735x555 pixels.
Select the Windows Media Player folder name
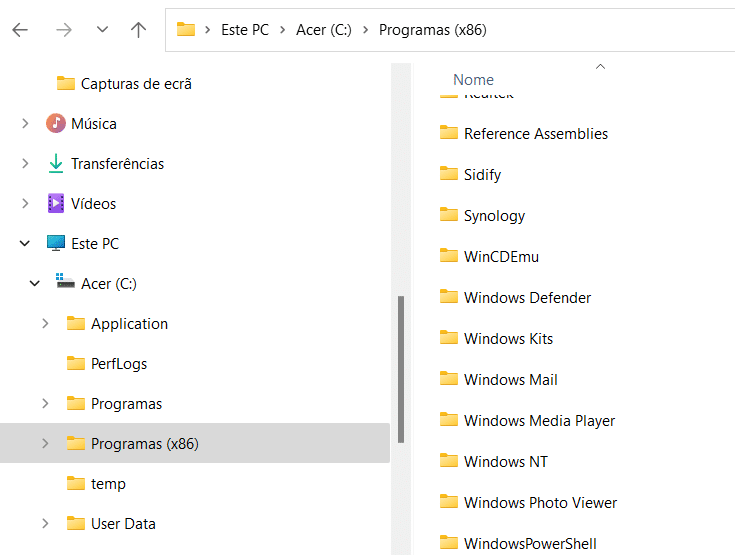tap(540, 421)
